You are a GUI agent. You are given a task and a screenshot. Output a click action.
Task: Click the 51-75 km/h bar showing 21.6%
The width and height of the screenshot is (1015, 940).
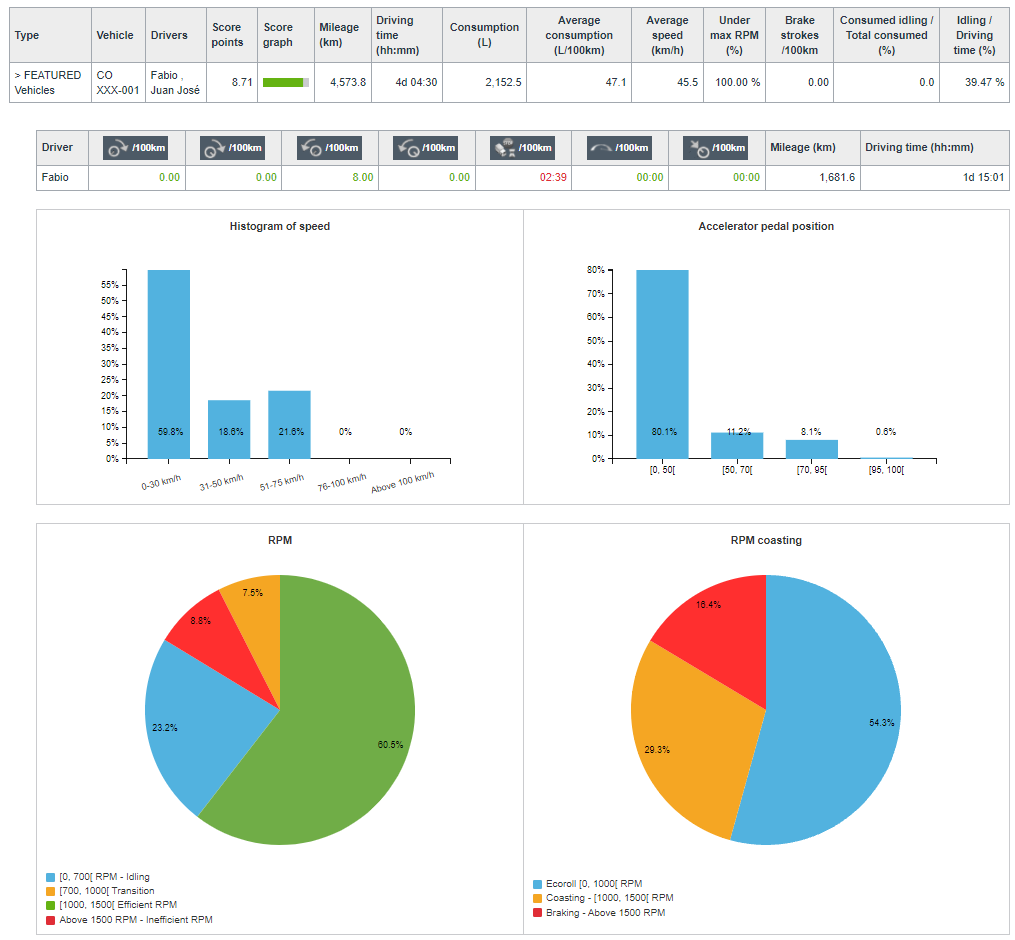click(289, 425)
